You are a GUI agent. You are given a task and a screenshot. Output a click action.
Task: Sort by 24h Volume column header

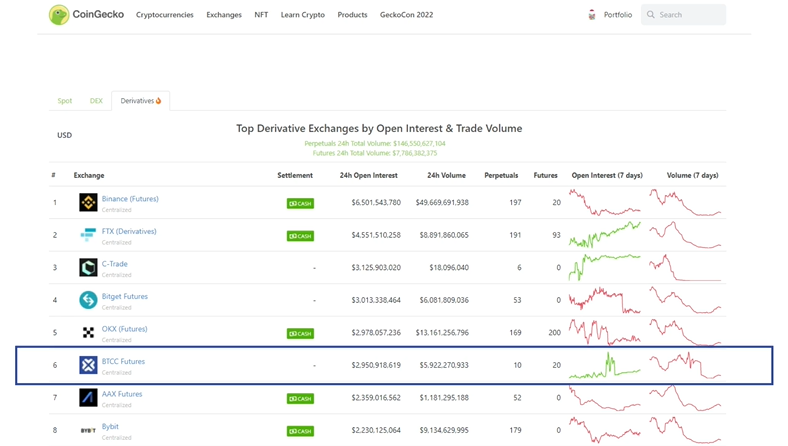(x=446, y=175)
